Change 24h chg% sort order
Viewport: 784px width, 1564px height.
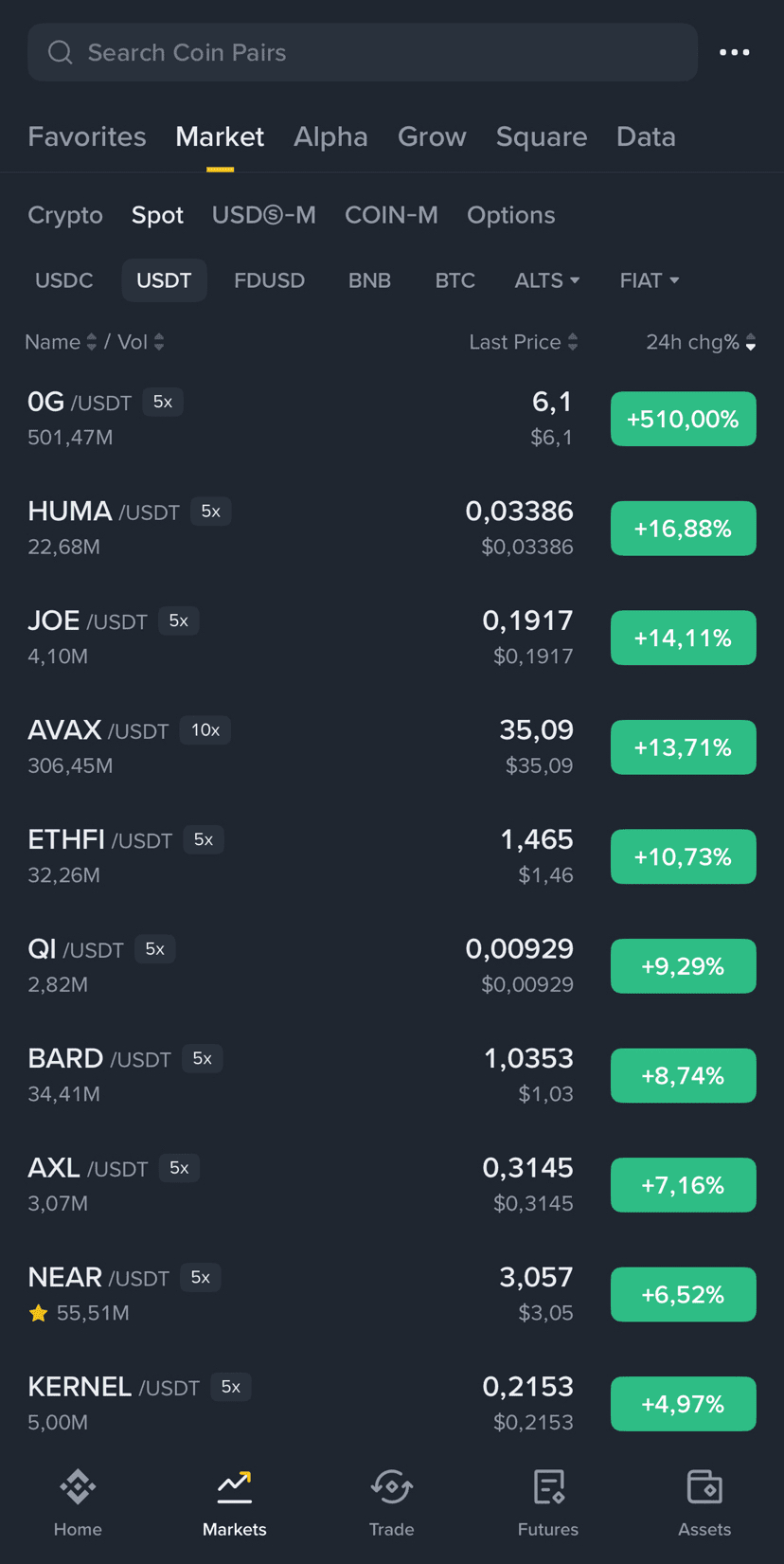point(701,342)
